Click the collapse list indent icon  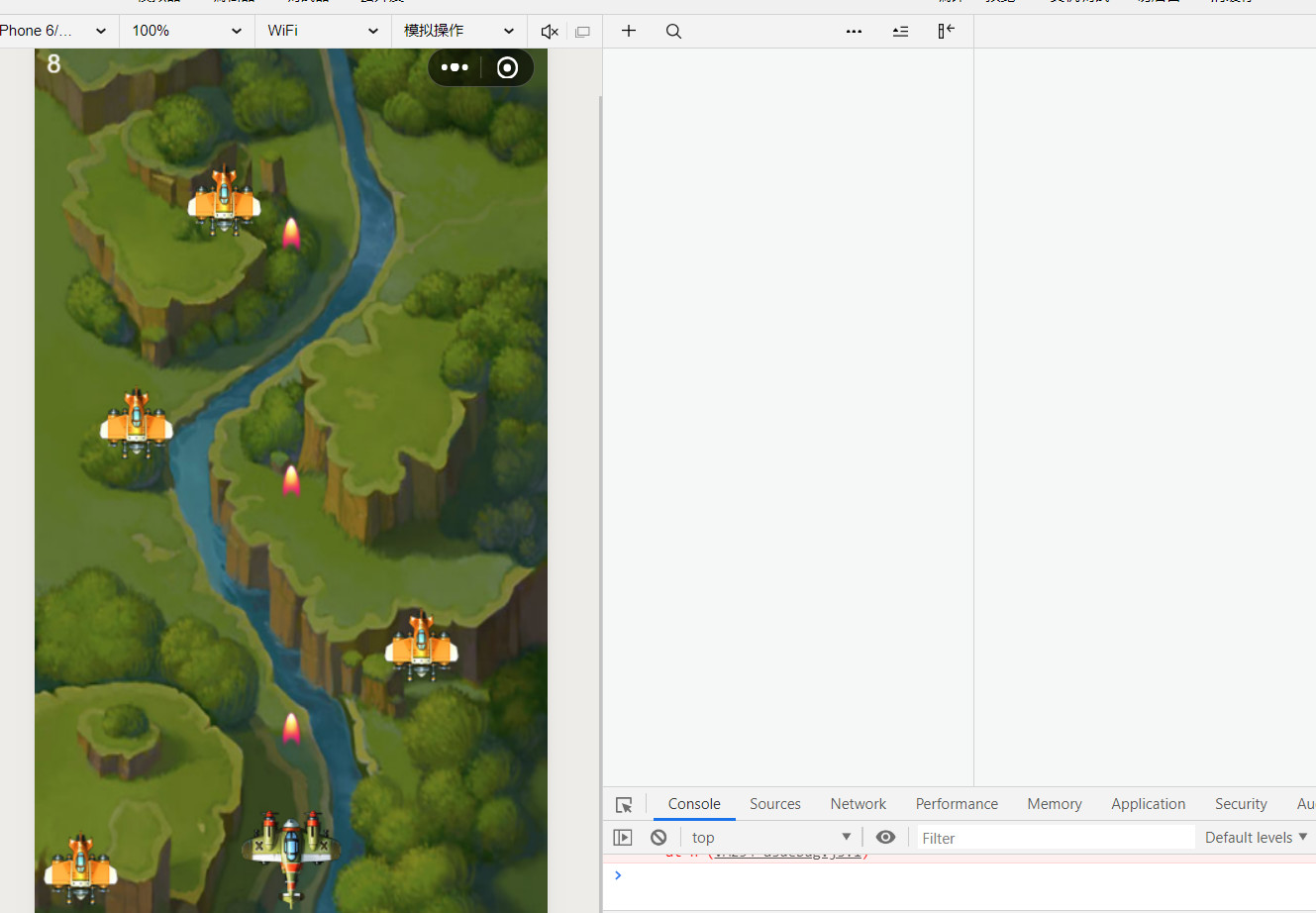pos(900,31)
